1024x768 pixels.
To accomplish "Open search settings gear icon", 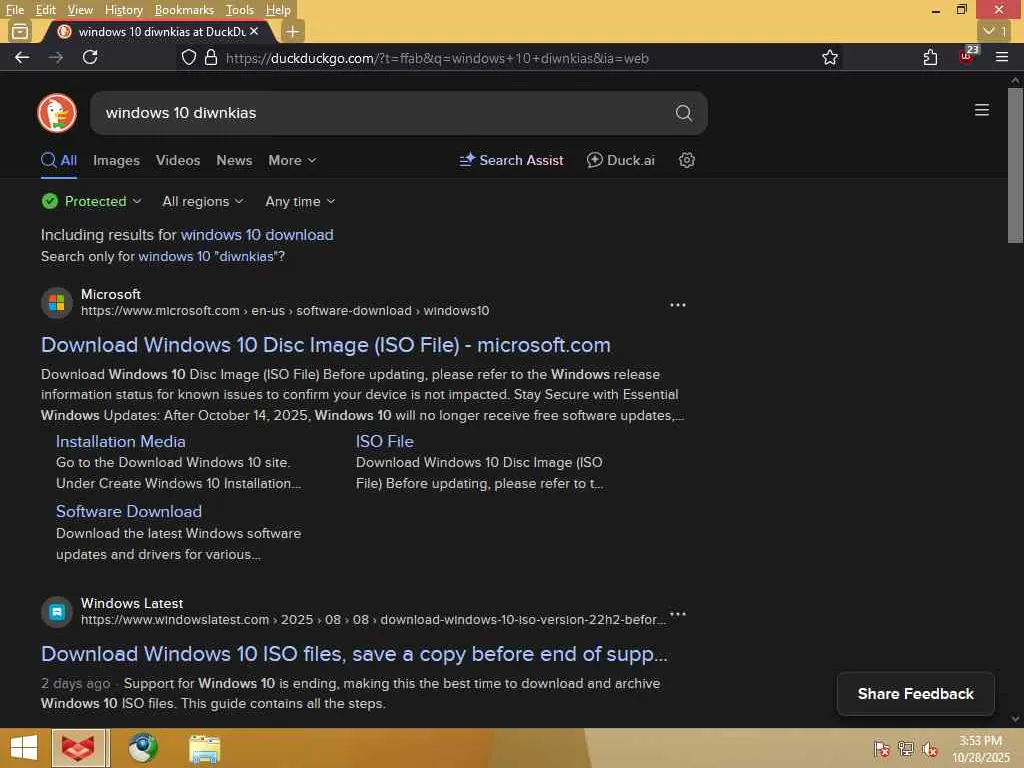I will pos(686,160).
